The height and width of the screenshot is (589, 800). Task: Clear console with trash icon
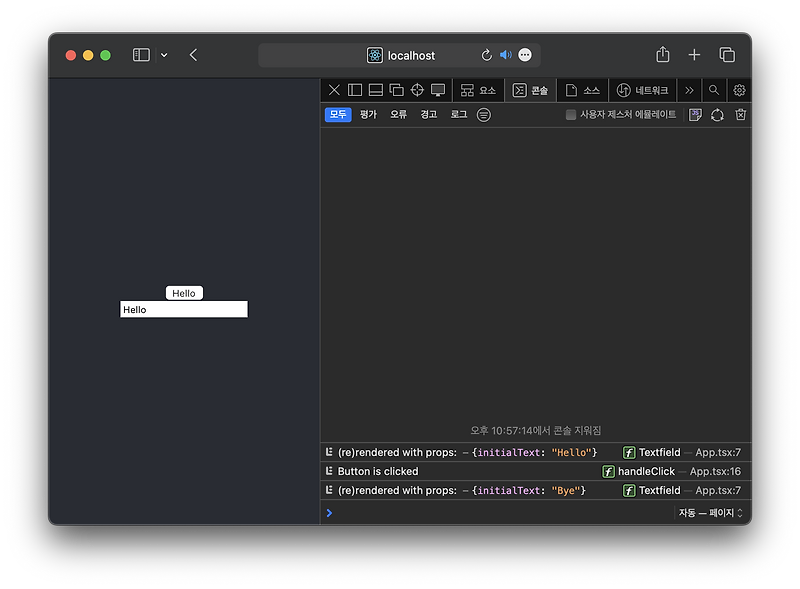(x=741, y=115)
